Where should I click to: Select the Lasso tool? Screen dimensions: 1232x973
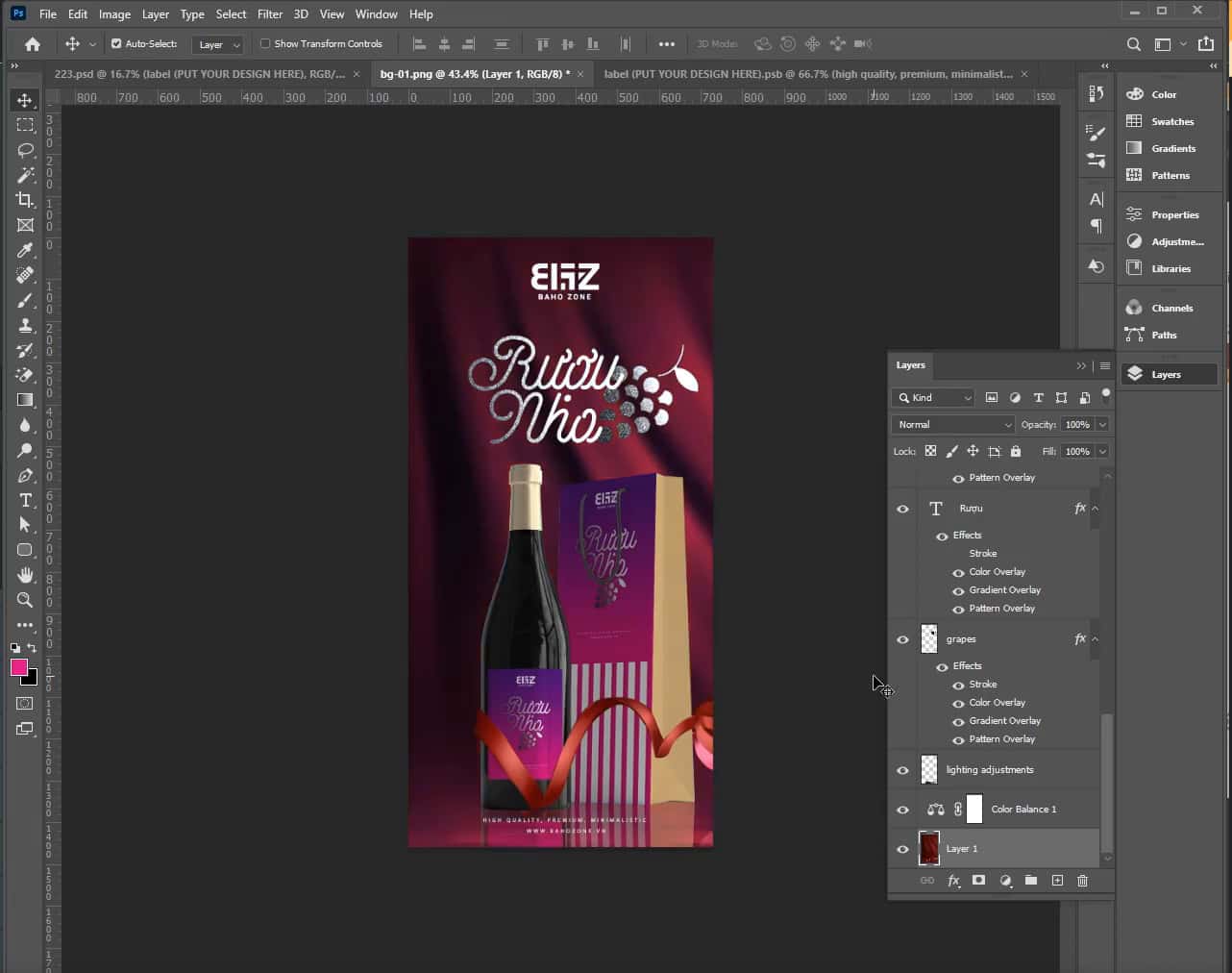coord(25,150)
